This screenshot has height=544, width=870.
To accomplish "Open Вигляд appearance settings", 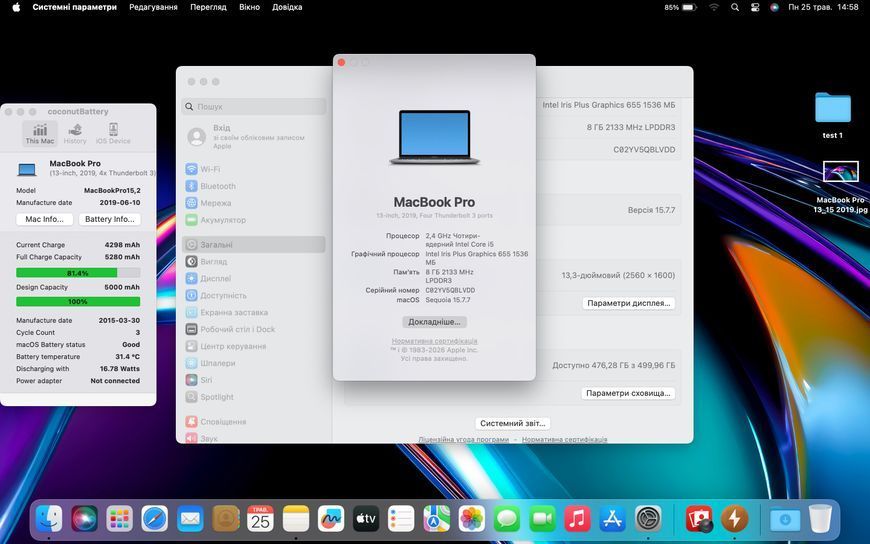I will tap(254, 261).
